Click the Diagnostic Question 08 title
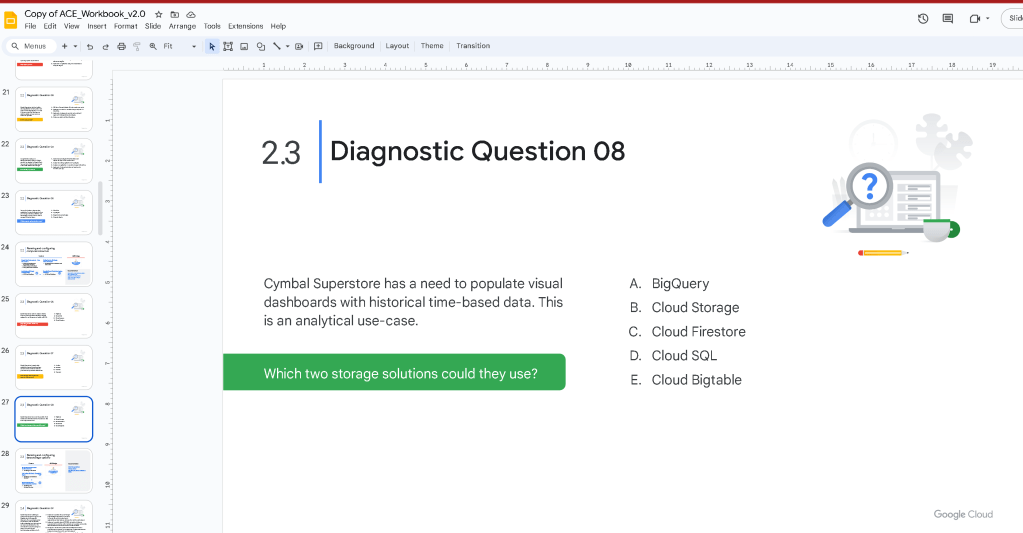 coord(478,151)
